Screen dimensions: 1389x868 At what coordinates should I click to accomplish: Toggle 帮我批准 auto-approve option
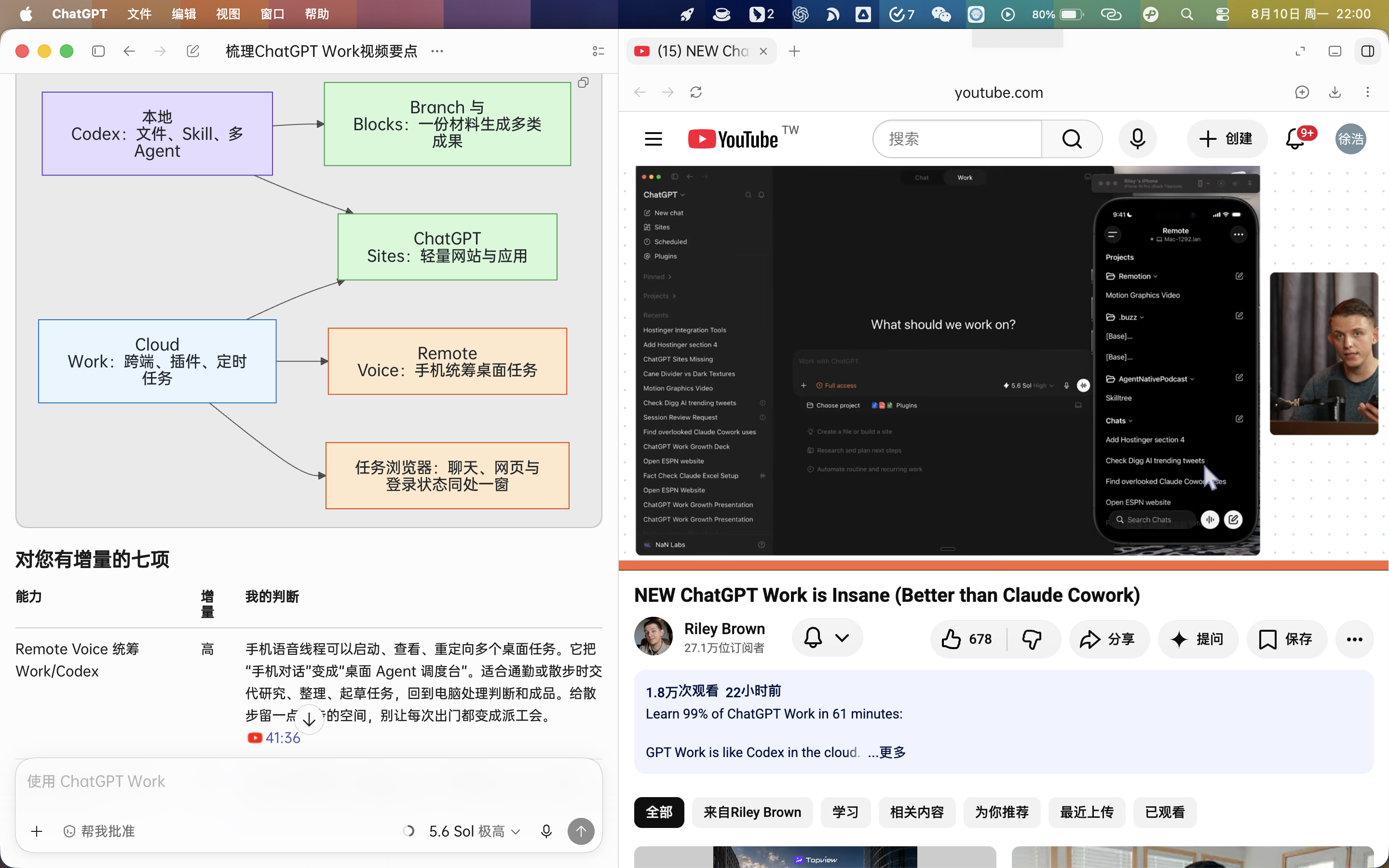(x=99, y=831)
